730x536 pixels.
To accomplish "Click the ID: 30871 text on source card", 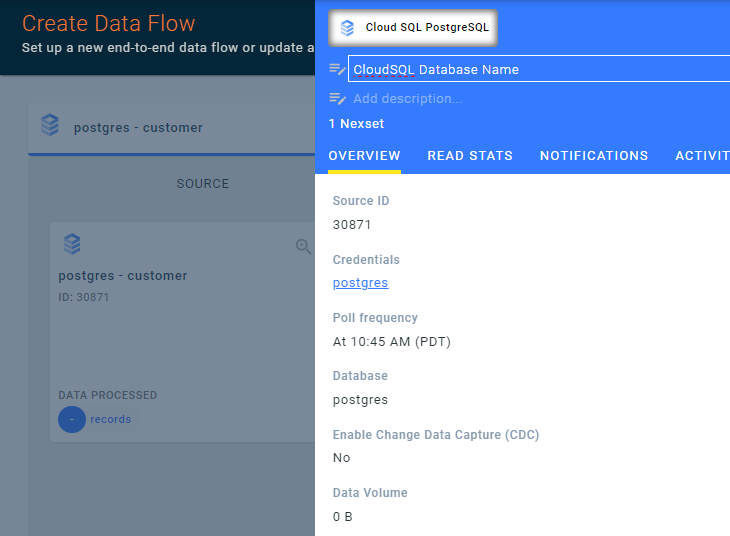I will coord(83,297).
